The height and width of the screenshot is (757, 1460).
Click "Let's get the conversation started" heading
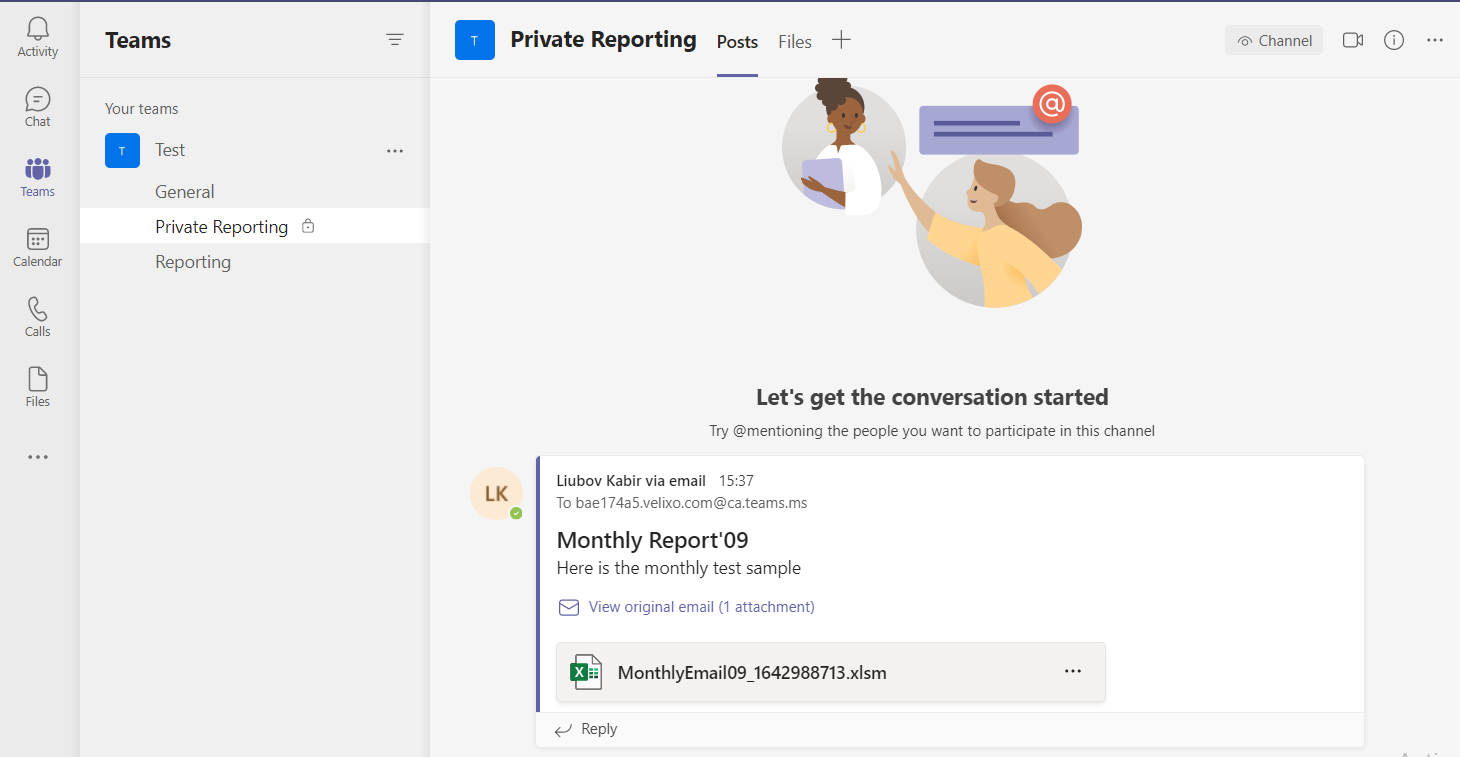pyautogui.click(x=932, y=397)
